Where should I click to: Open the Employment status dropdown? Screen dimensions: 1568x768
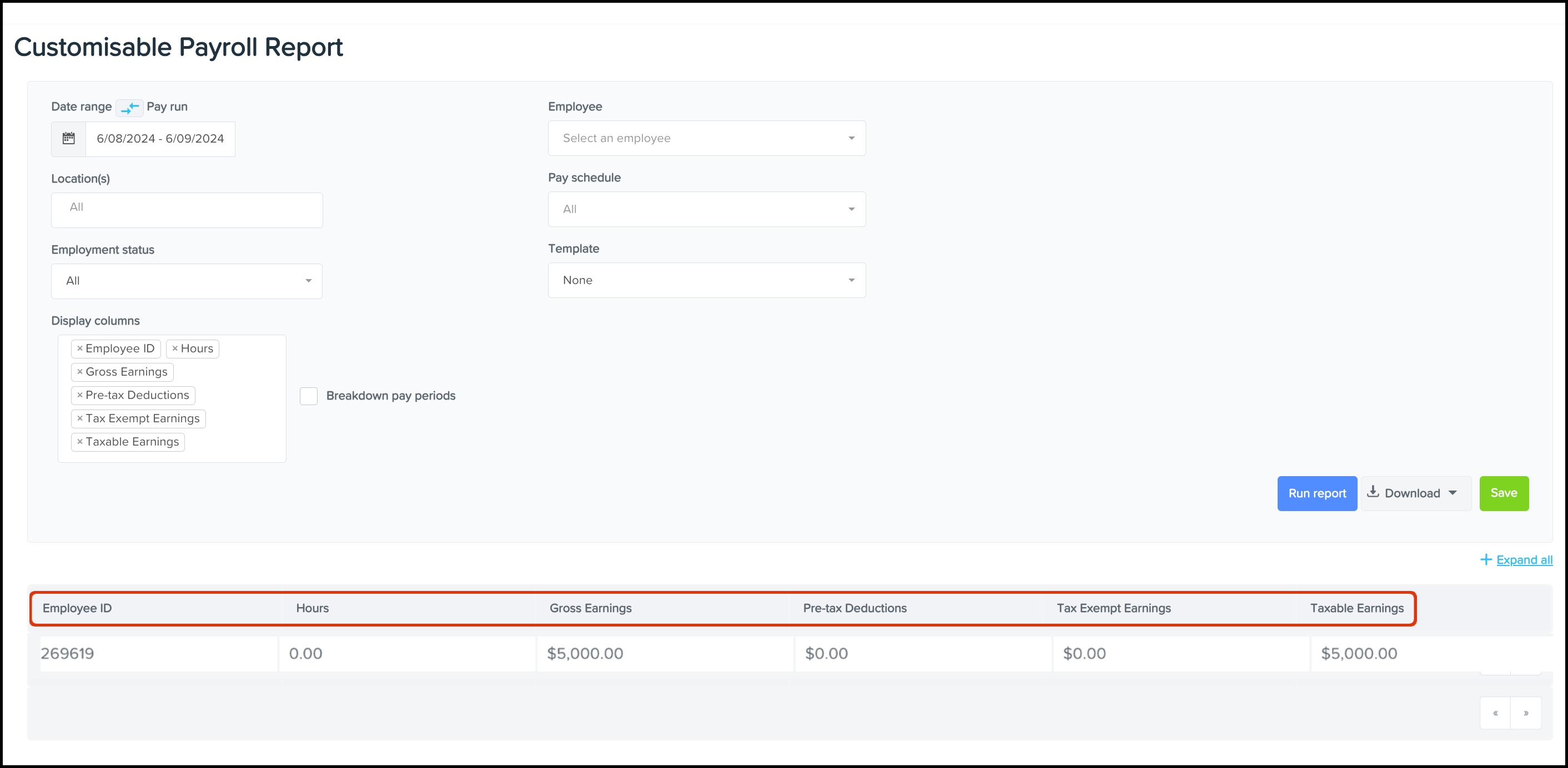pos(186,281)
